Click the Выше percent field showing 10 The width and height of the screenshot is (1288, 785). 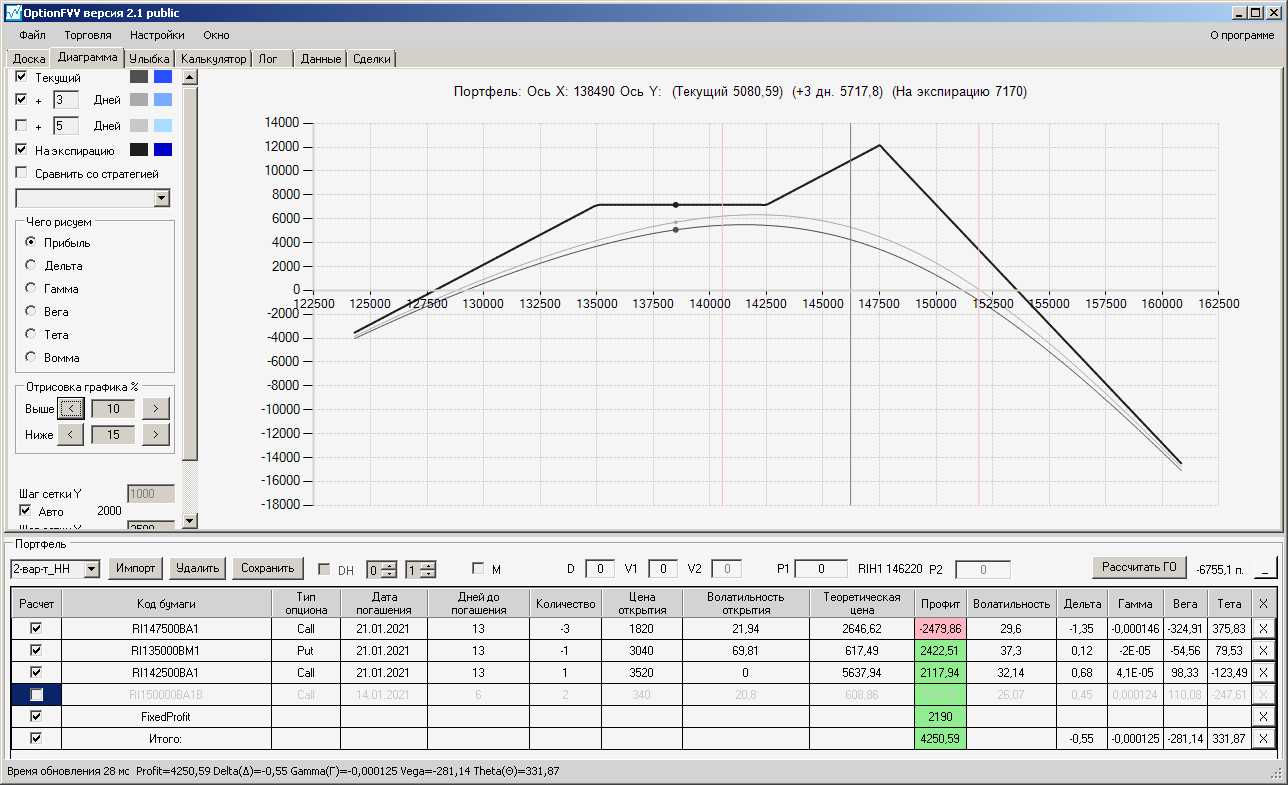[113, 408]
